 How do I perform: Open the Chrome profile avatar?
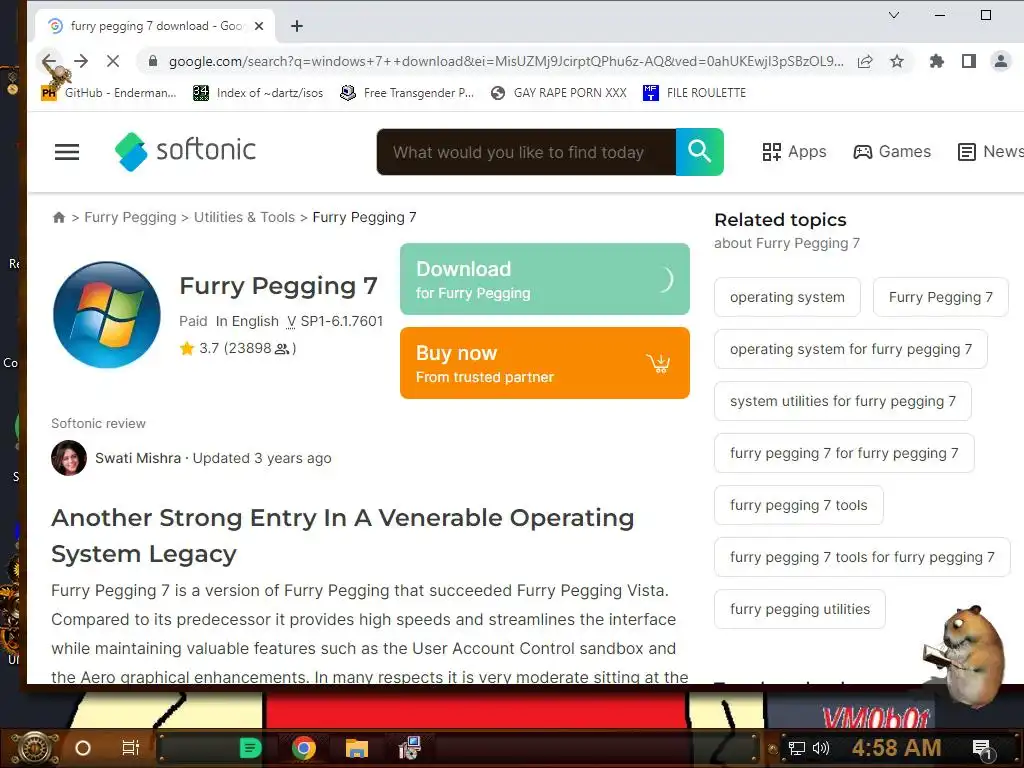click(x=1000, y=61)
